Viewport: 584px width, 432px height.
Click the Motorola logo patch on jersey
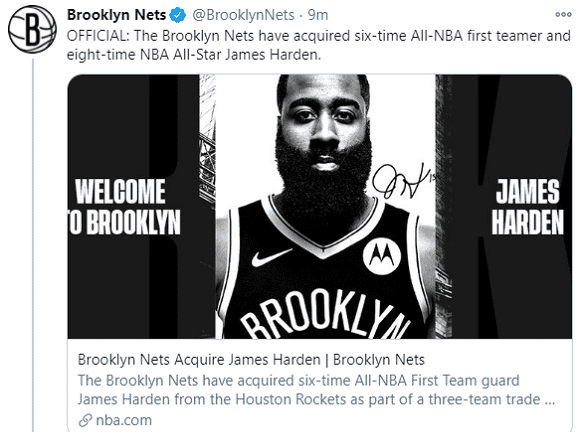pos(382,256)
